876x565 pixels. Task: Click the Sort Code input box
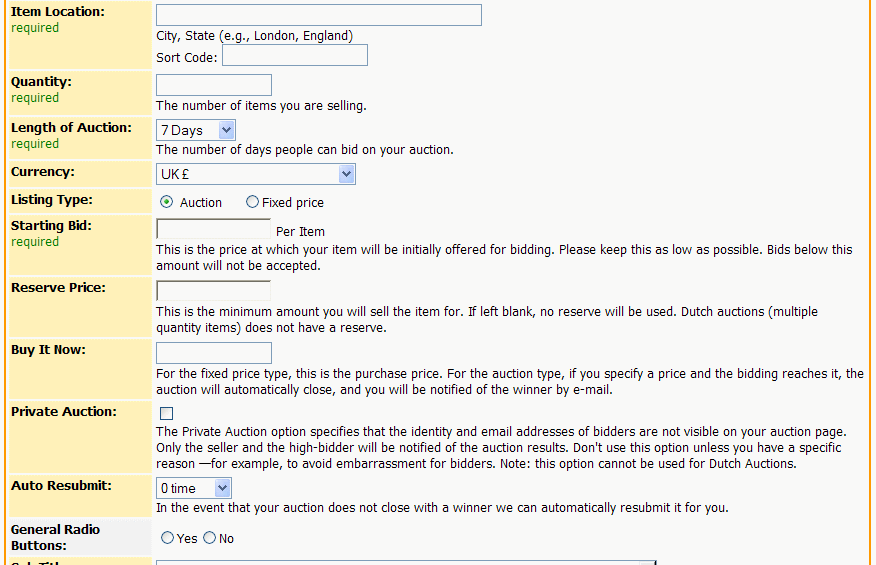pos(294,55)
